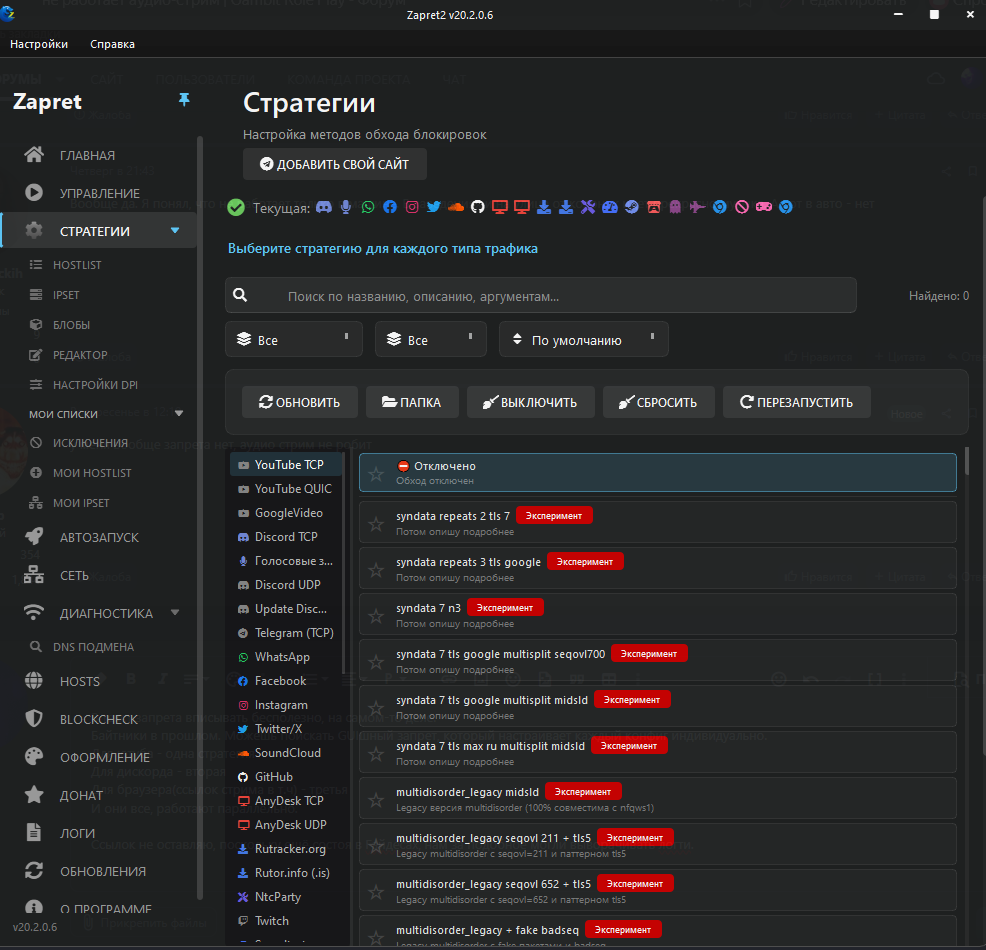Favorite the 'syndata 7 n3' strategy star

pos(376,614)
